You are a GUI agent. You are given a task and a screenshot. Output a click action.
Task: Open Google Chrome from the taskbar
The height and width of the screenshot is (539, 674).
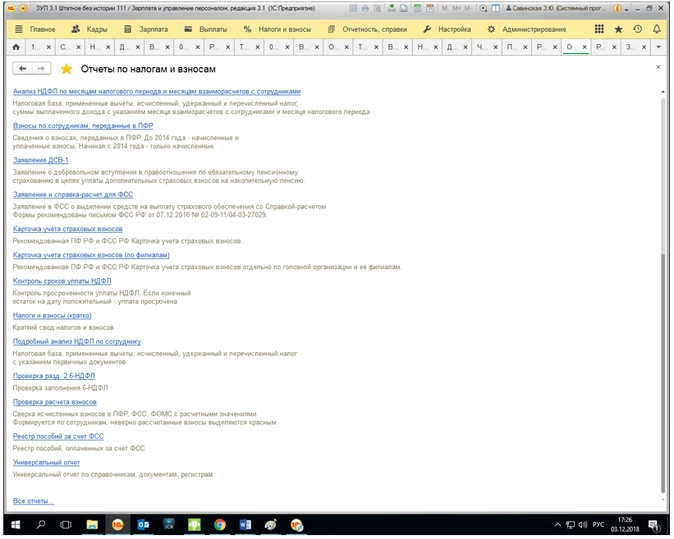(220, 525)
